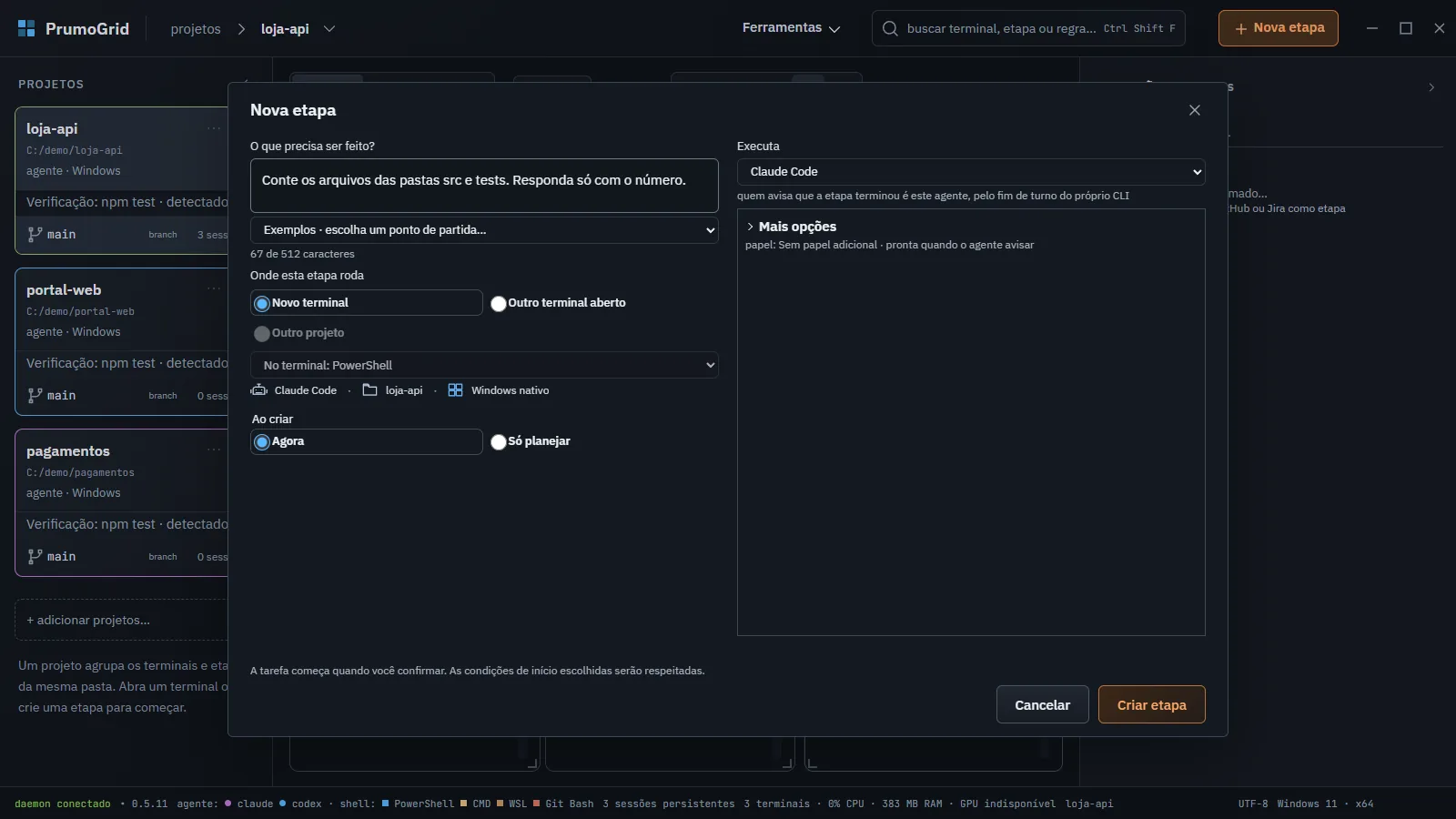Click the branch icon in loja-api card
Image resolution: width=1456 pixels, height=819 pixels.
[x=35, y=234]
